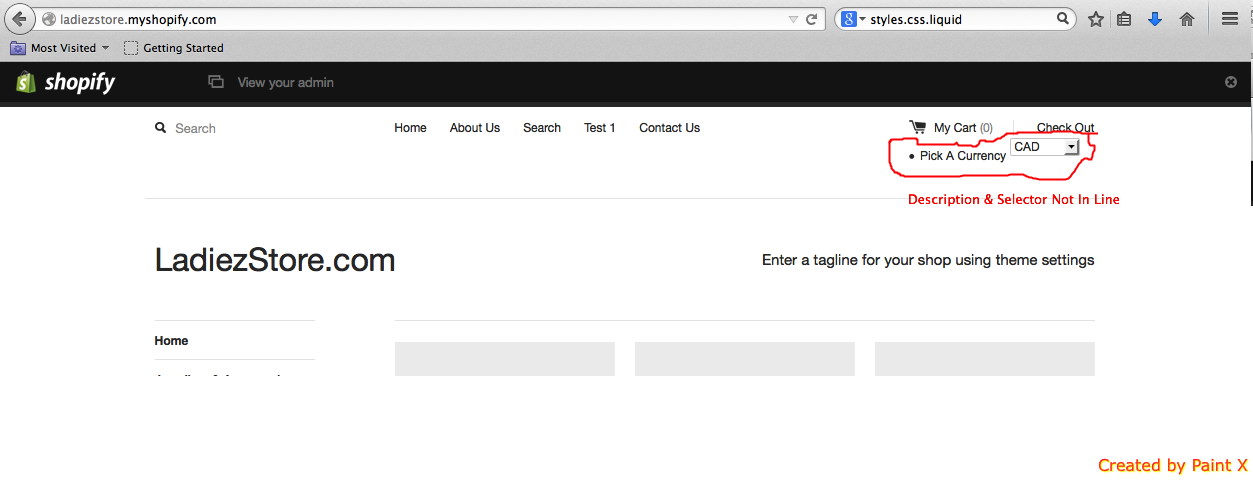Viewport: 1253px width, 480px height.
Task: Open the Search navigation link
Action: tap(542, 128)
